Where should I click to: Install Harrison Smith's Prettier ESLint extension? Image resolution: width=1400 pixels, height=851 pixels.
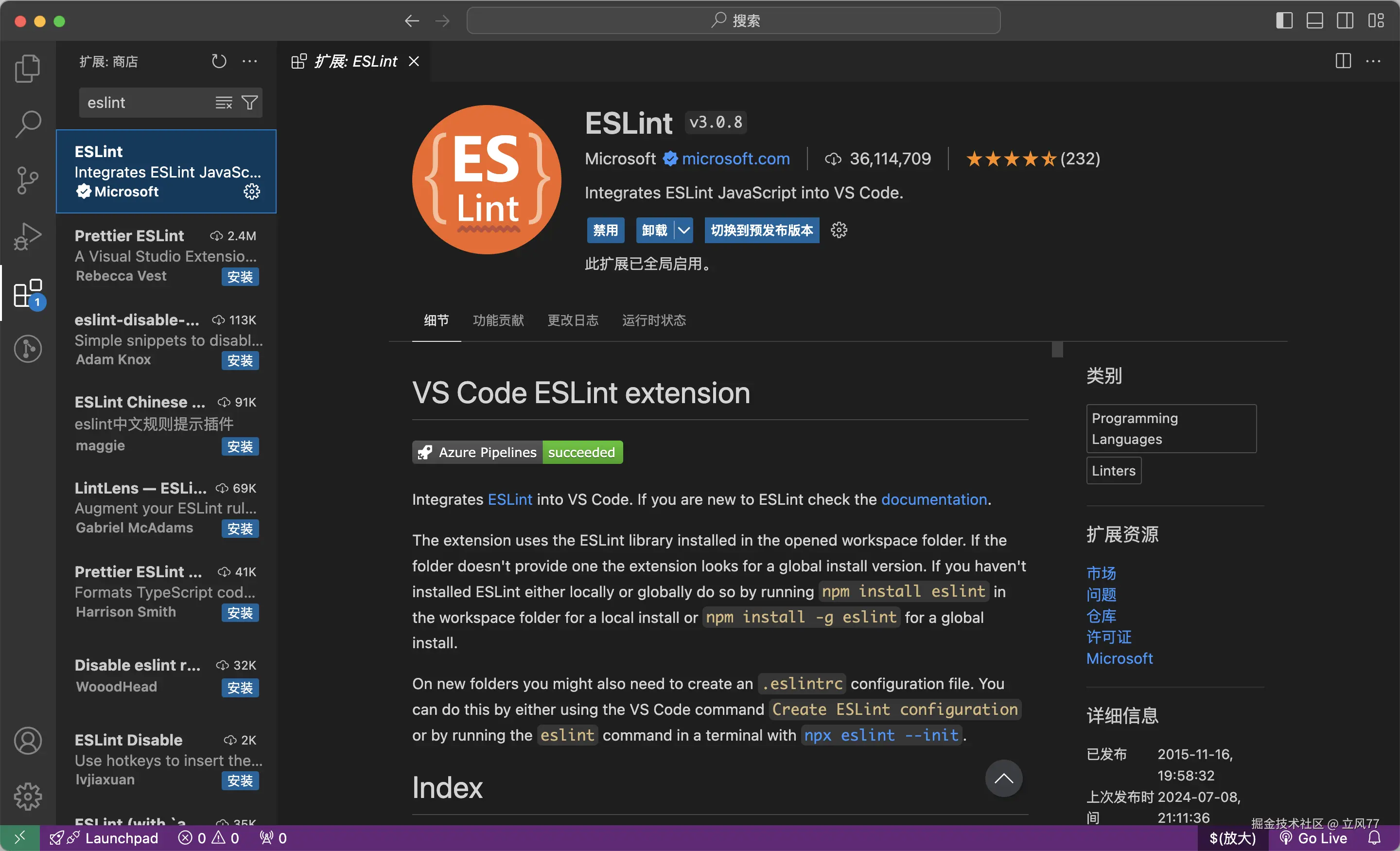[240, 612]
